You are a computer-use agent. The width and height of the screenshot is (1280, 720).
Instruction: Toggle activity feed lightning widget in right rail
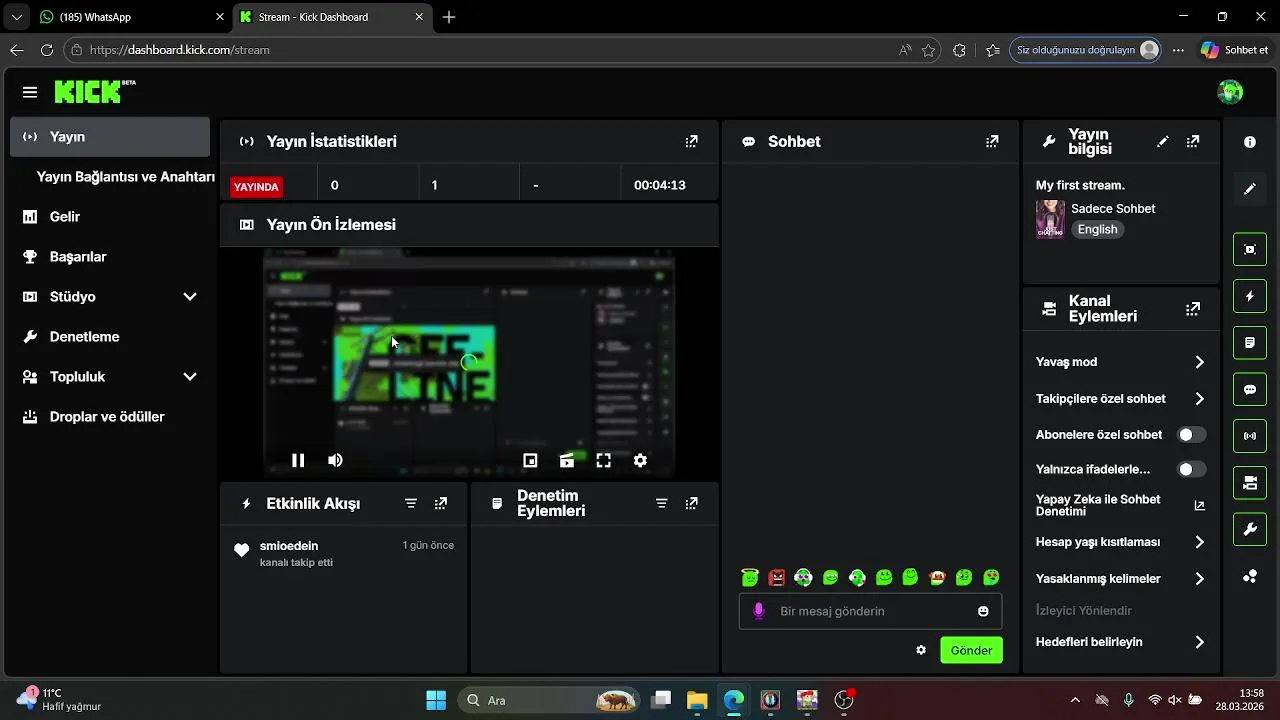(x=1250, y=296)
